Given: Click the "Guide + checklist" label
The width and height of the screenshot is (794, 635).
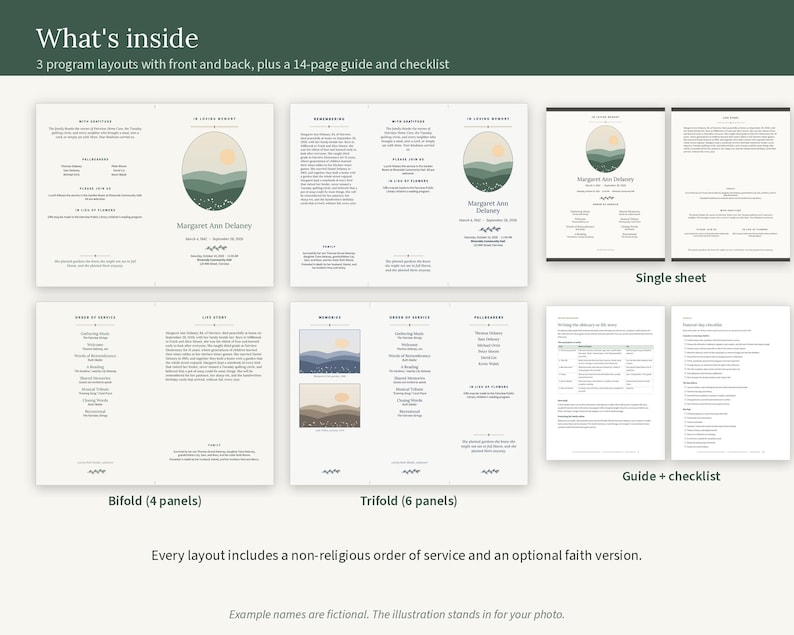Looking at the screenshot, I should tap(671, 476).
